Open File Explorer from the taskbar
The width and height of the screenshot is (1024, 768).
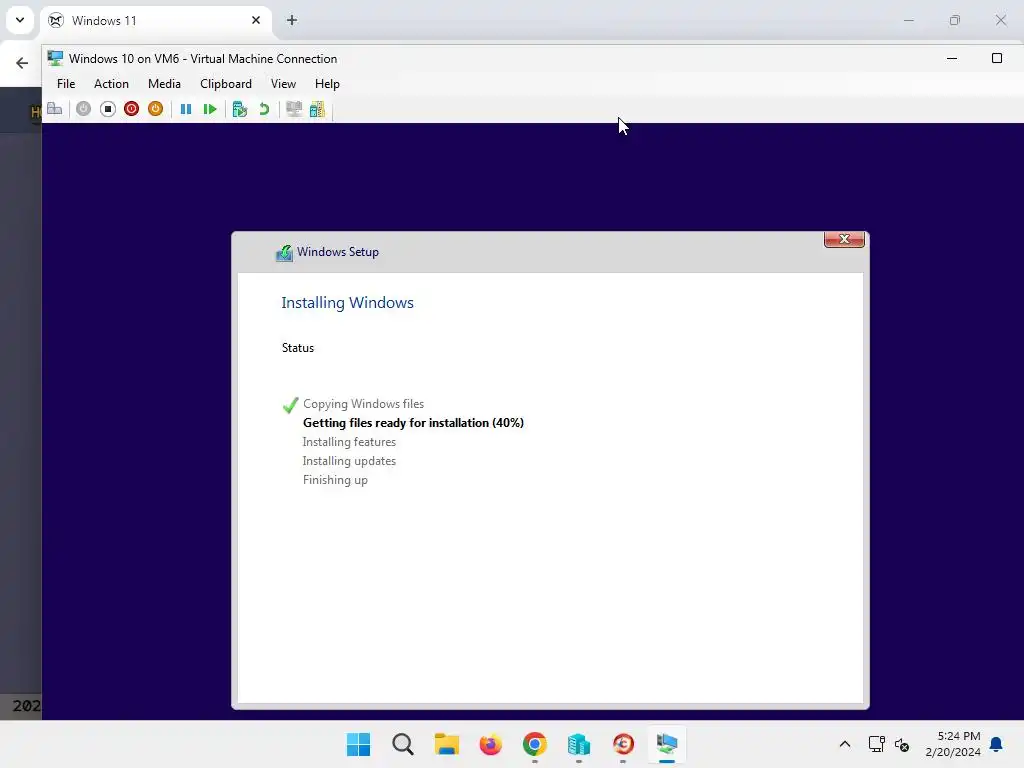(x=447, y=744)
